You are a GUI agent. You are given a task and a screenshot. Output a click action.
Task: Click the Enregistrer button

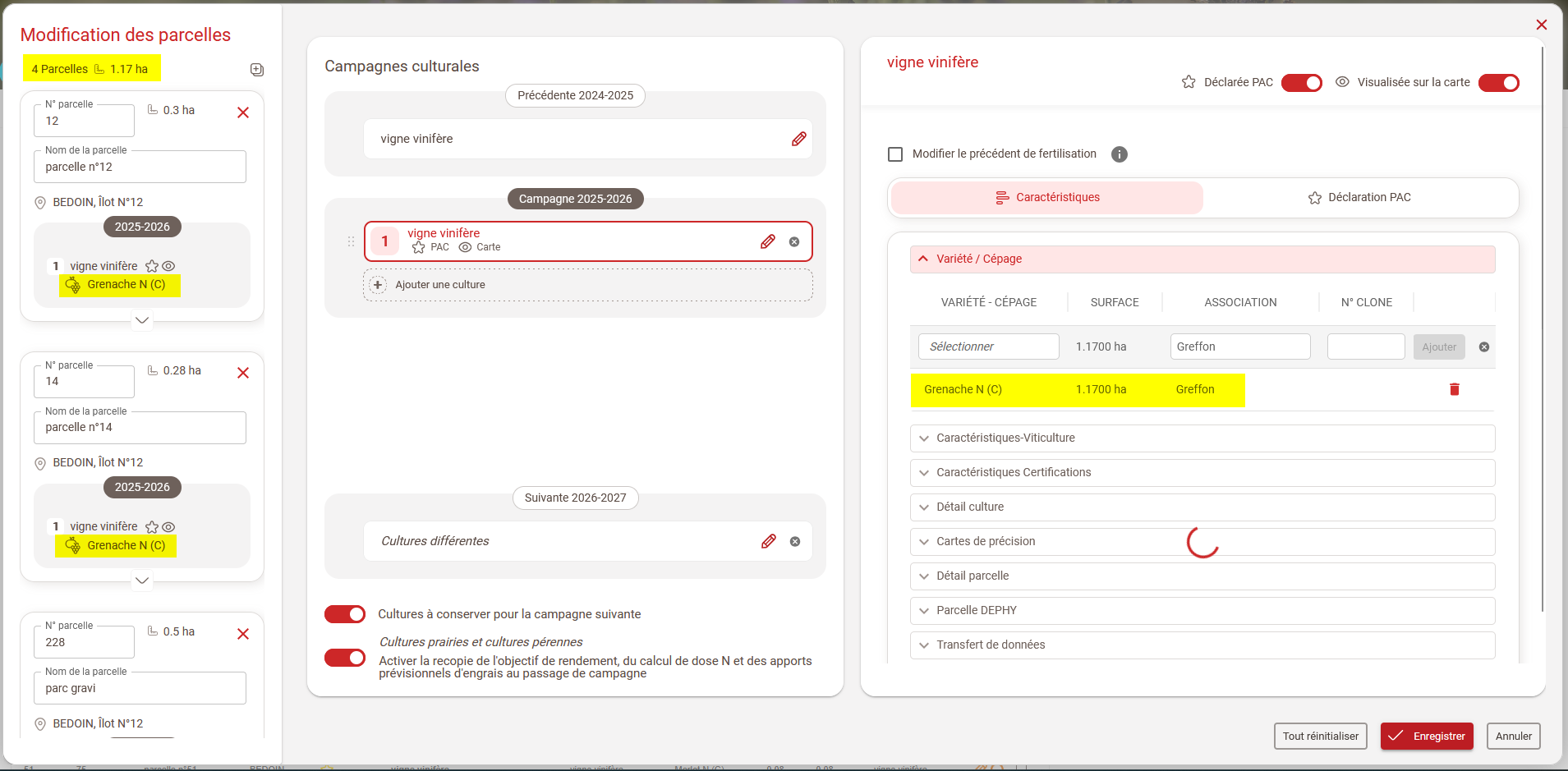pos(1427,736)
